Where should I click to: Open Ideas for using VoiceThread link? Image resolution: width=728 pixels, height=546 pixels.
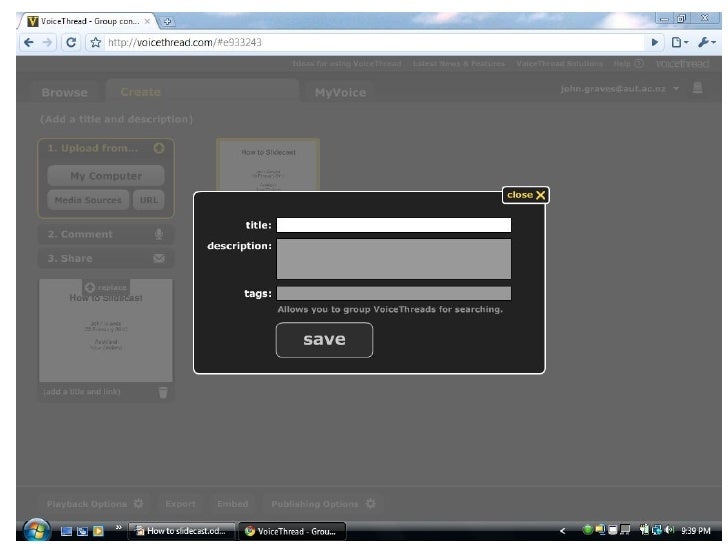coord(347,64)
